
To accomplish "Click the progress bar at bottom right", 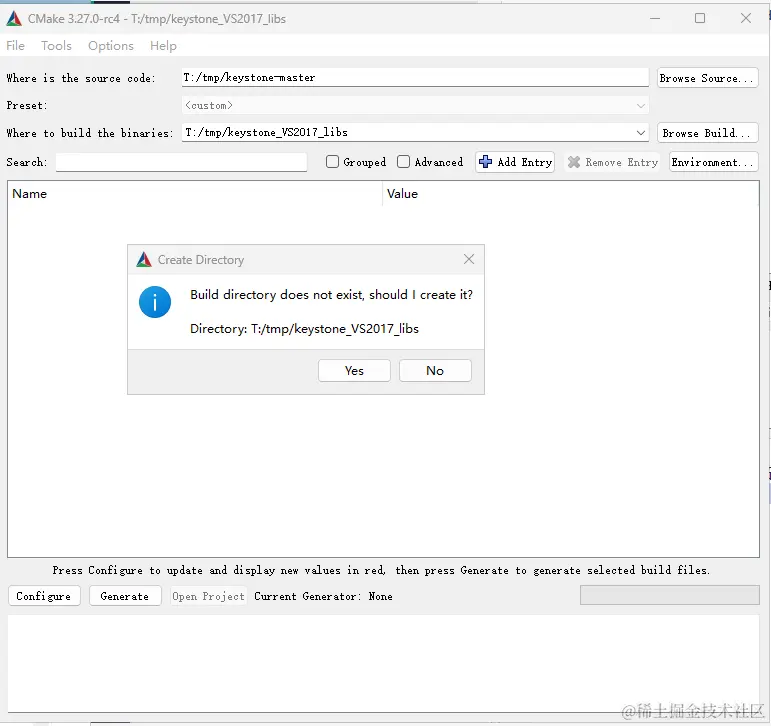I will click(x=669, y=595).
